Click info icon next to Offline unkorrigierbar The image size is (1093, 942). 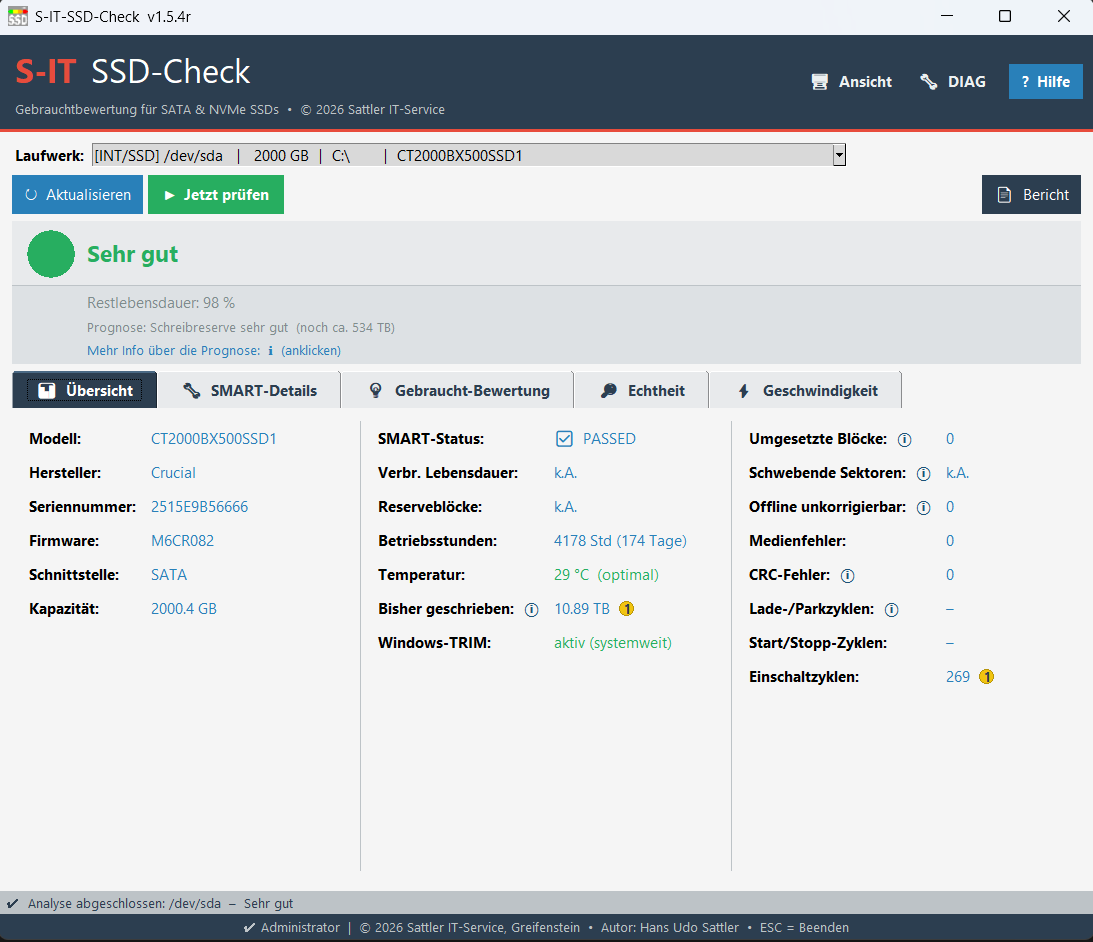coord(923,508)
